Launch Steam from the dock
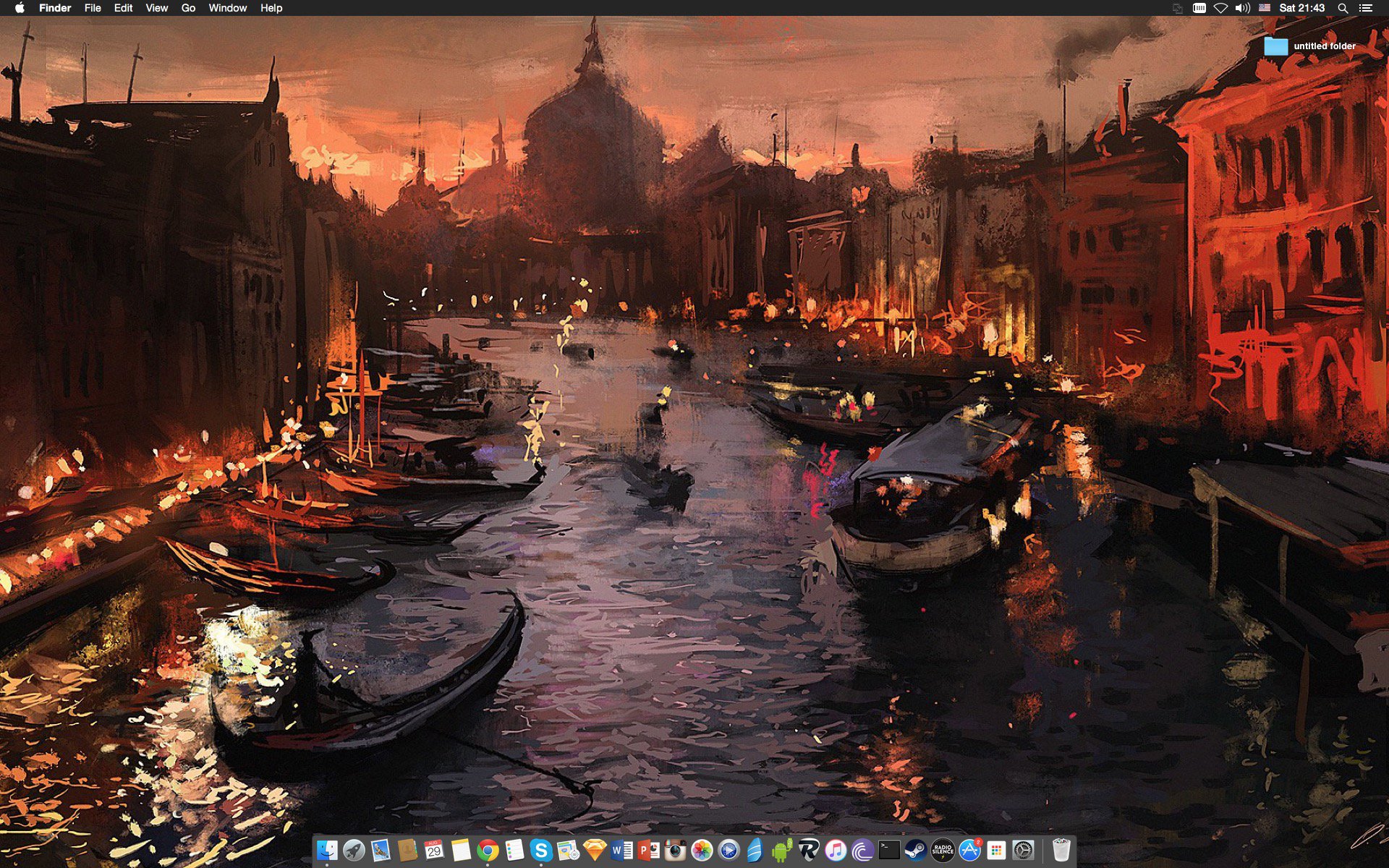This screenshot has height=868, width=1389. (x=916, y=851)
